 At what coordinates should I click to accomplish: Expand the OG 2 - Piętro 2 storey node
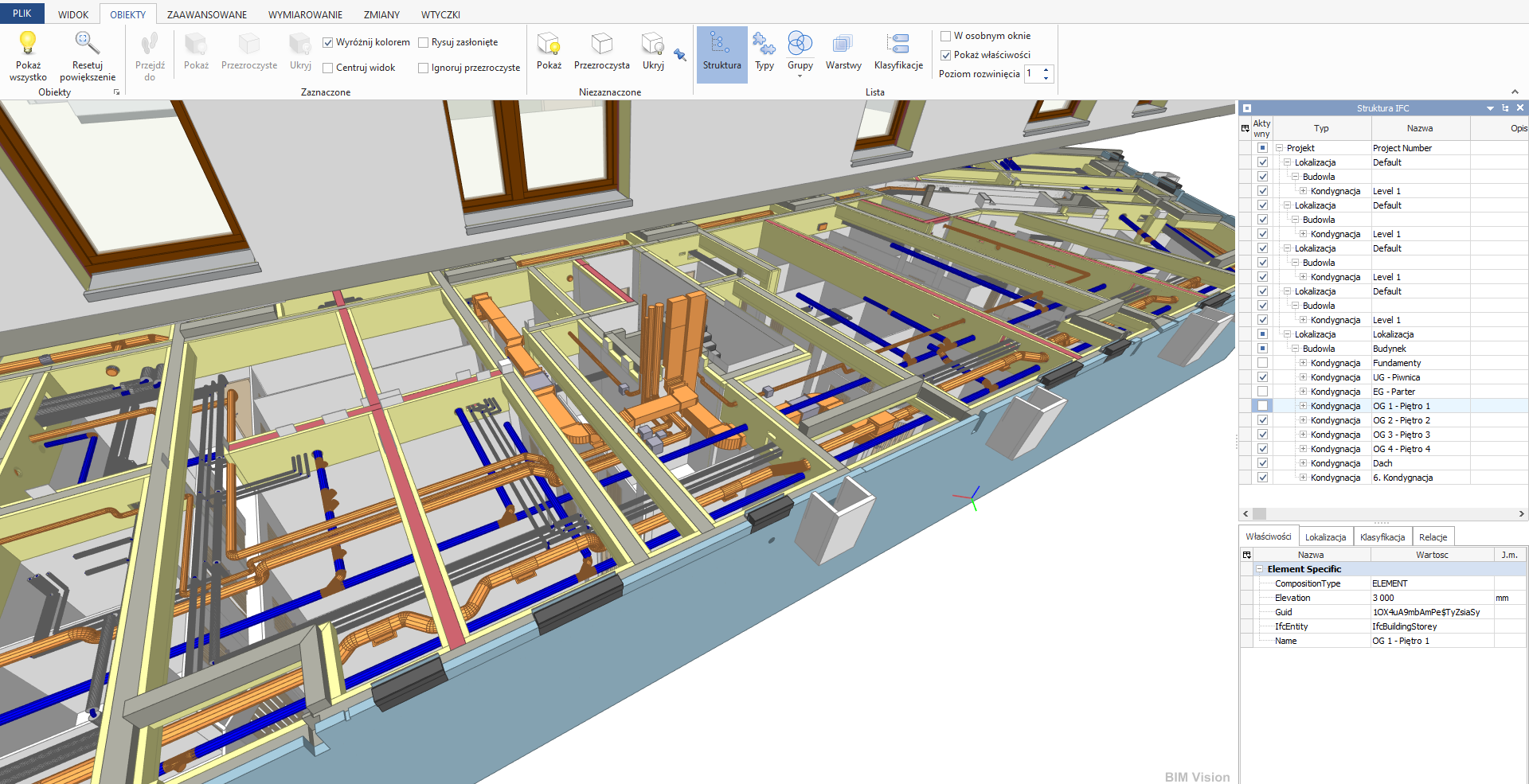pos(1303,420)
